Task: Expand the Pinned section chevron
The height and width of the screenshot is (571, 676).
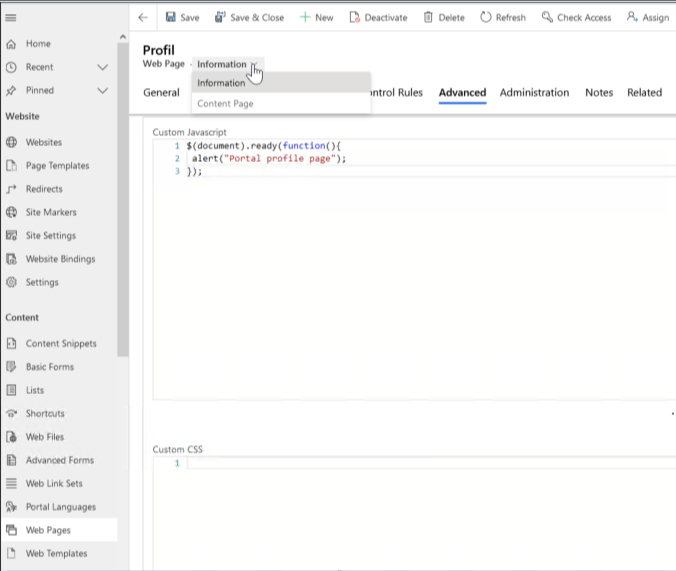Action: click(x=103, y=91)
